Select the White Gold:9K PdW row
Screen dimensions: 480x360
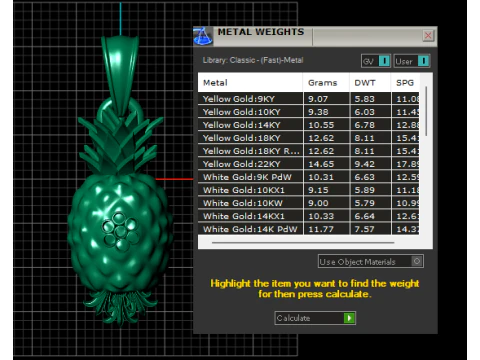coord(309,177)
